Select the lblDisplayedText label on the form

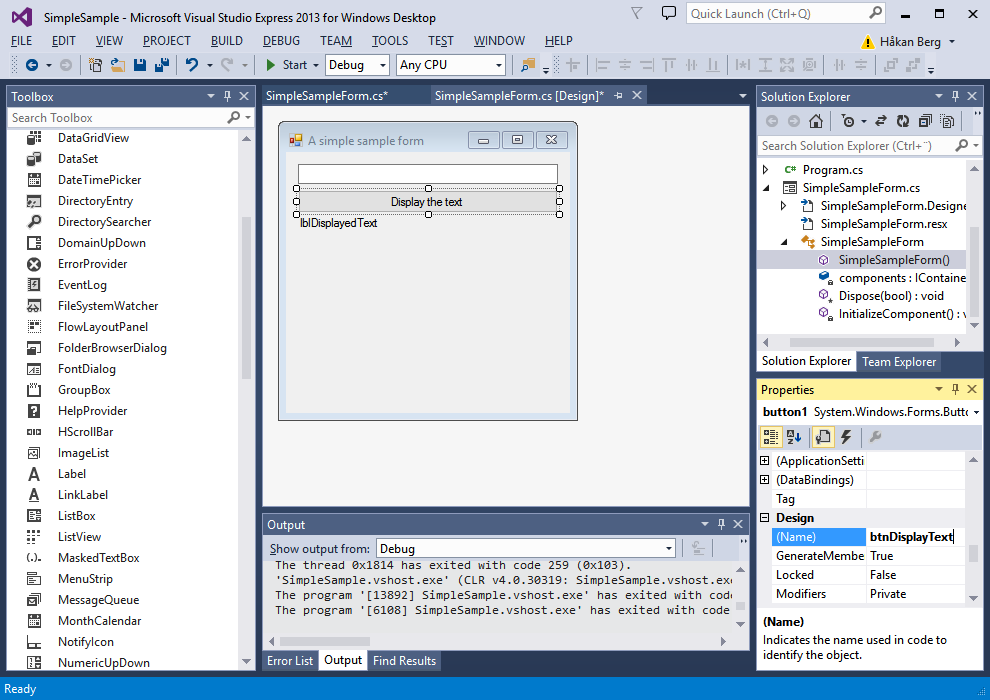pyautogui.click(x=338, y=223)
